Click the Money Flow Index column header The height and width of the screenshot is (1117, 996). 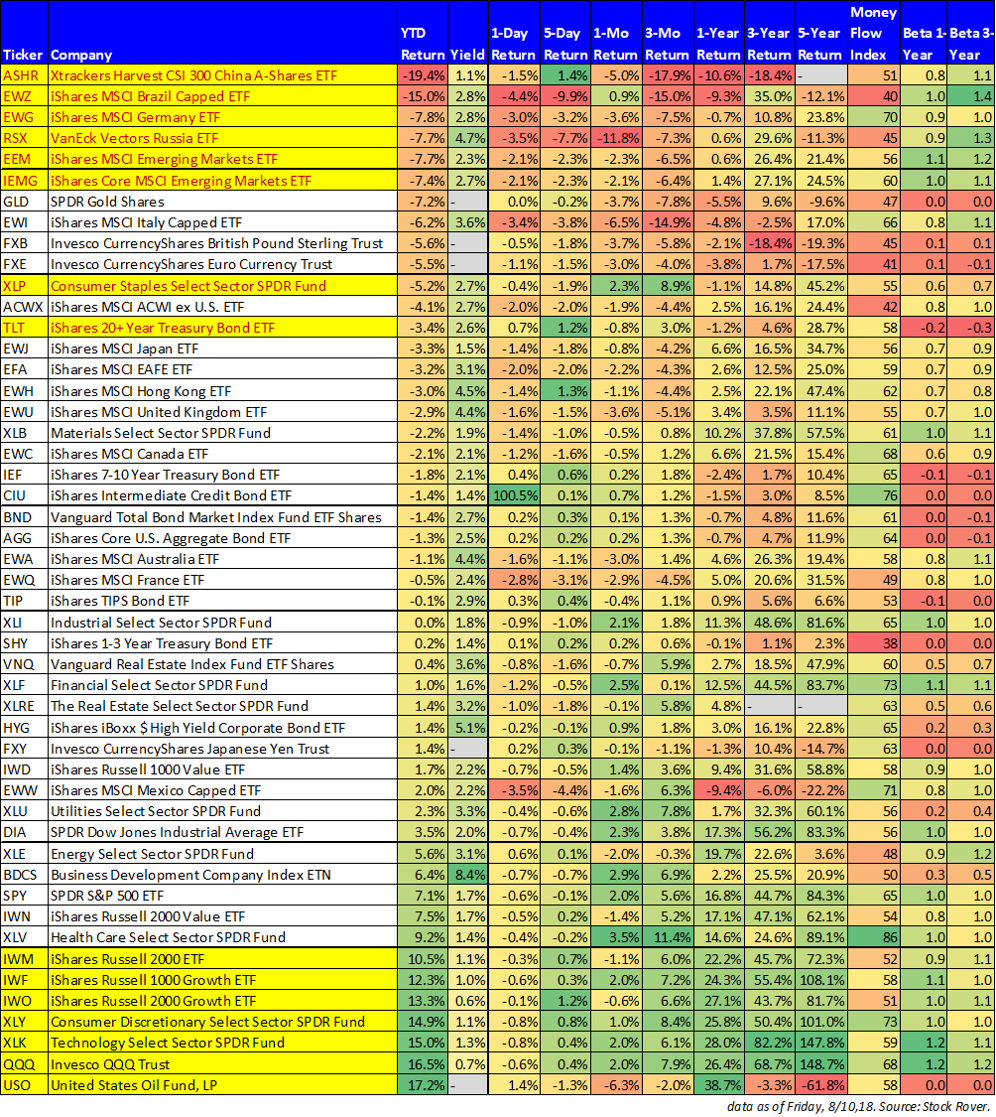(873, 33)
